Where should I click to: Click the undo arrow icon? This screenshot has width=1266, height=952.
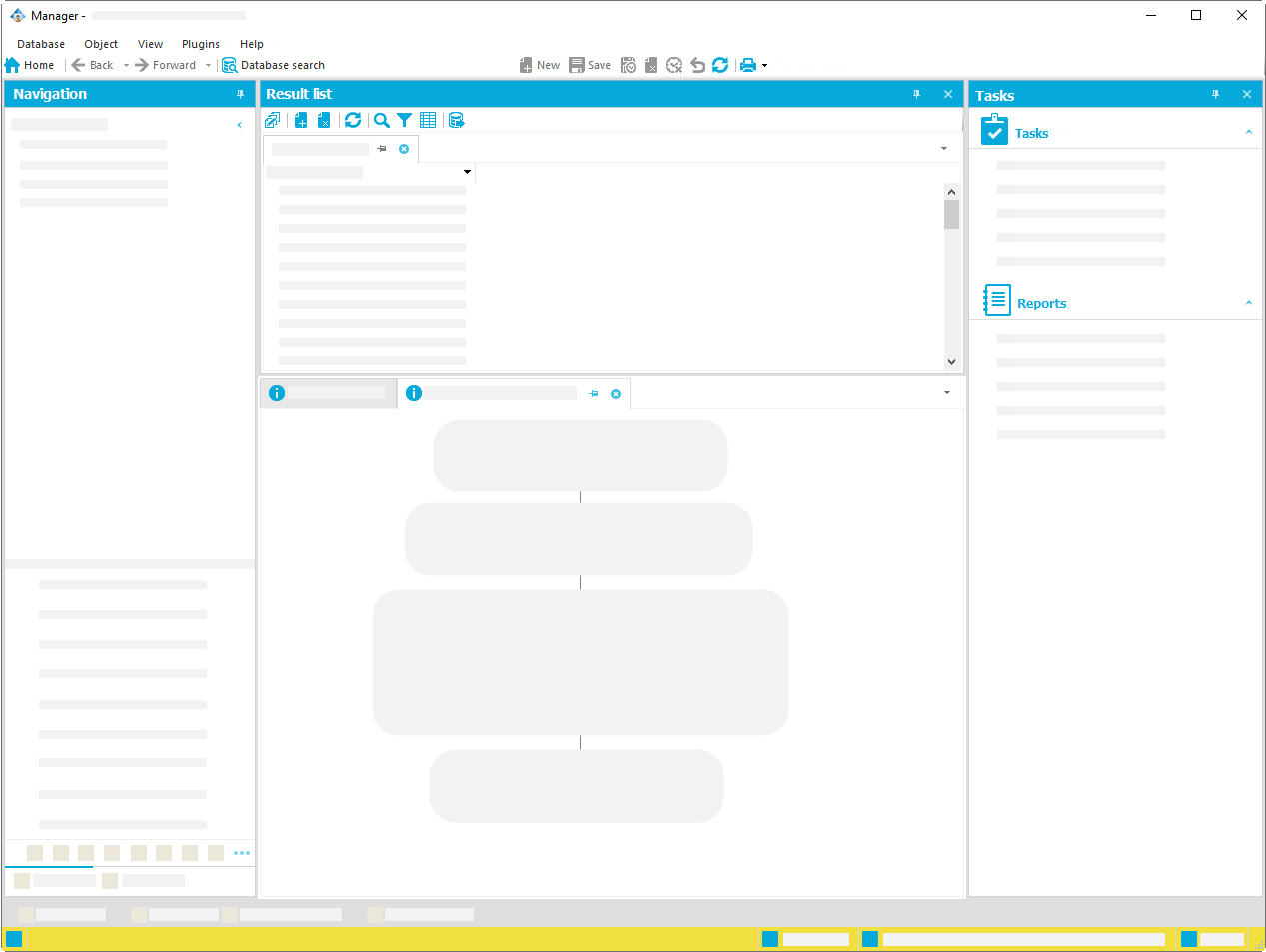point(697,65)
